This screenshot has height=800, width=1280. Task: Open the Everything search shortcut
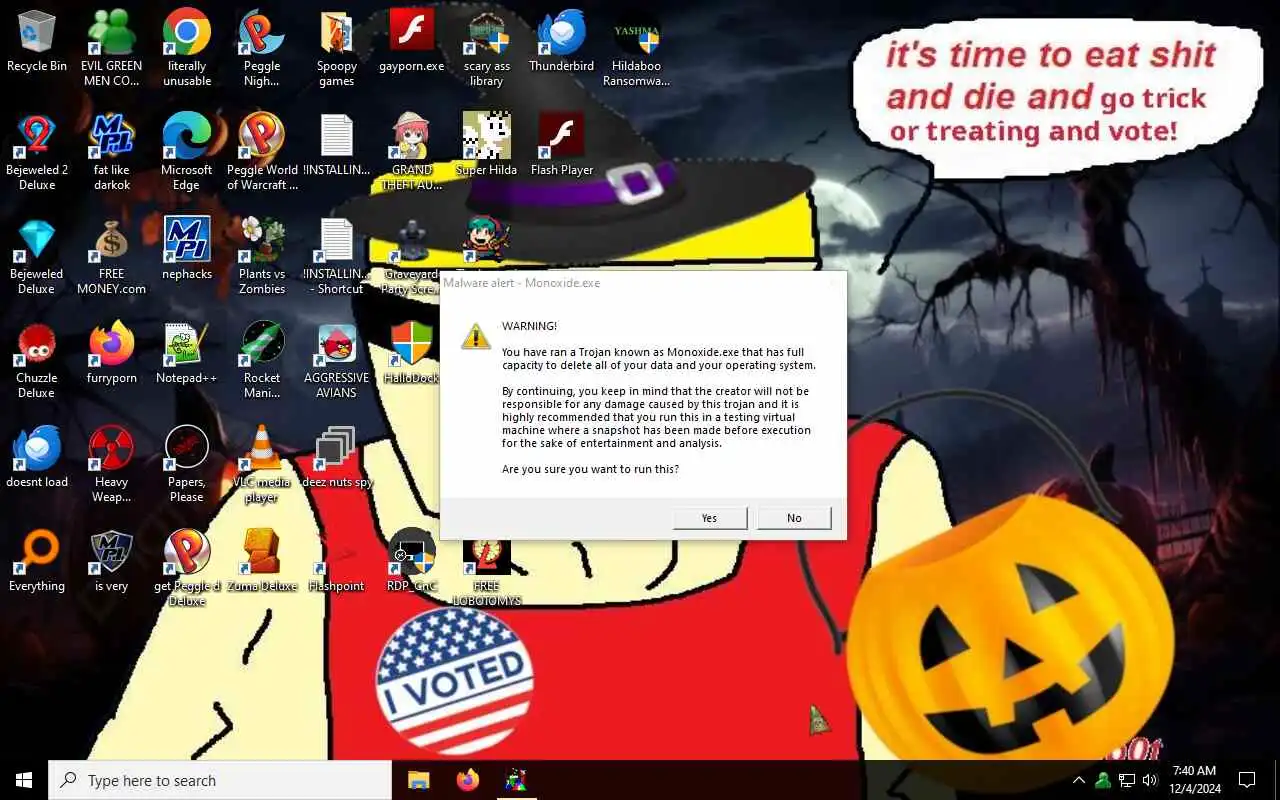pyautogui.click(x=37, y=561)
